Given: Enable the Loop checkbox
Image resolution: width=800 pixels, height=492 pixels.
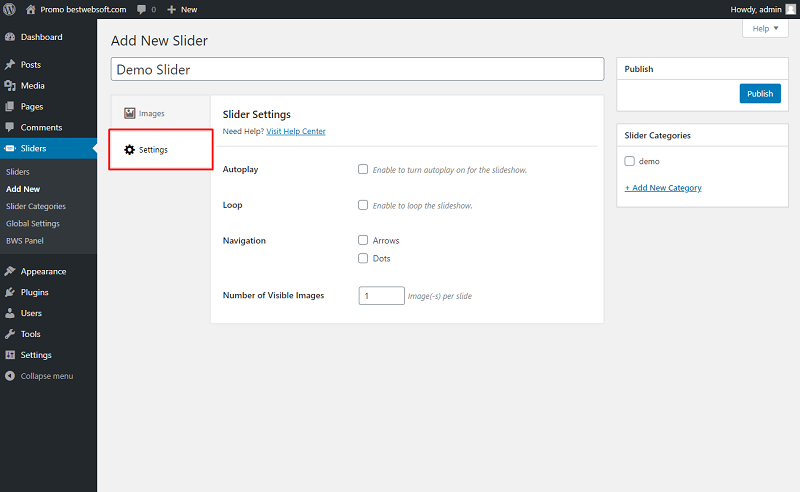Looking at the screenshot, I should click(363, 205).
